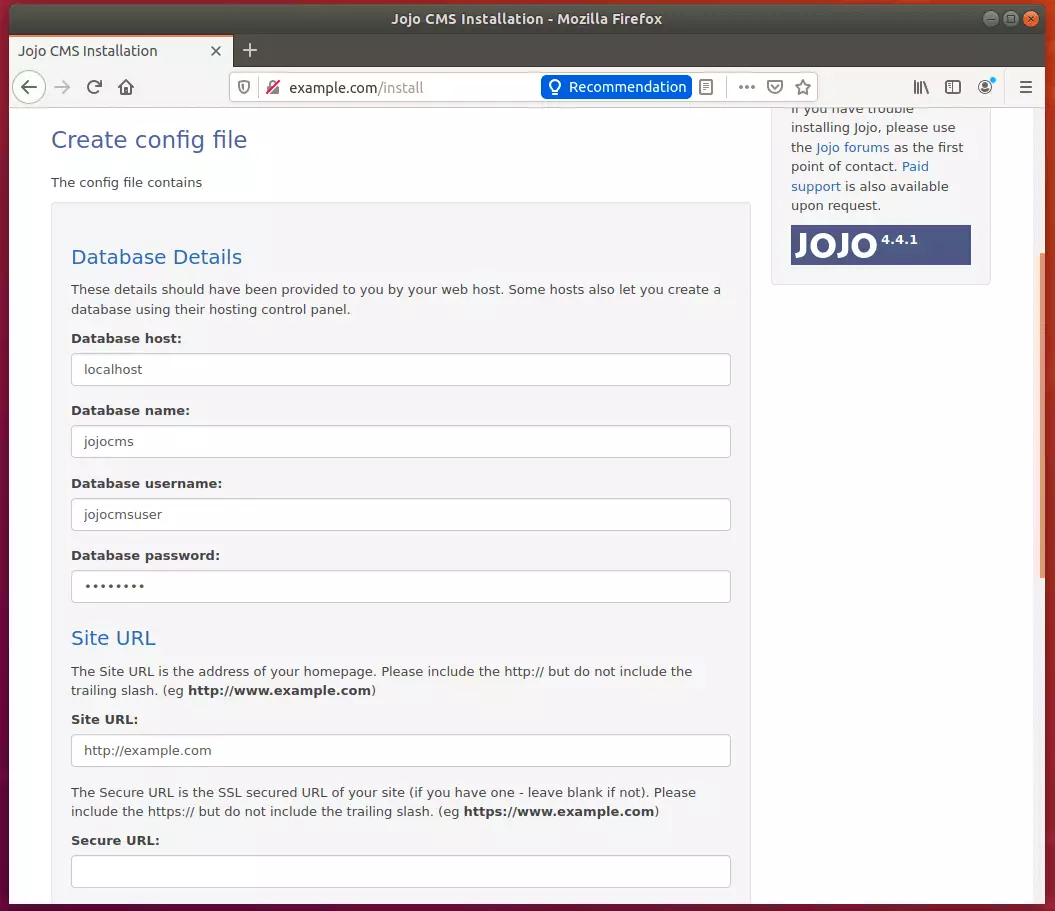Click the Site URL section heading
The height and width of the screenshot is (911, 1055).
pos(113,638)
